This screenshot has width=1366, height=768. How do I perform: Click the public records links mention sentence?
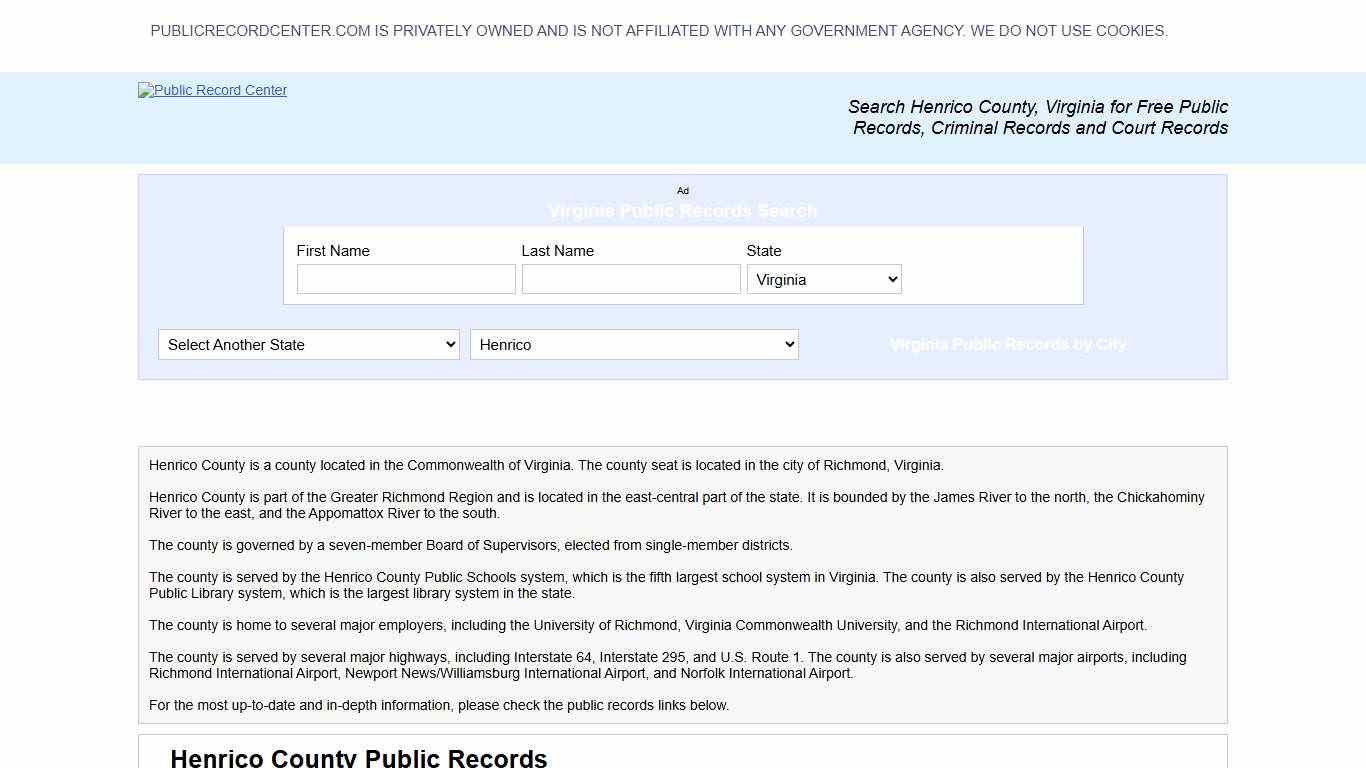[x=439, y=705]
